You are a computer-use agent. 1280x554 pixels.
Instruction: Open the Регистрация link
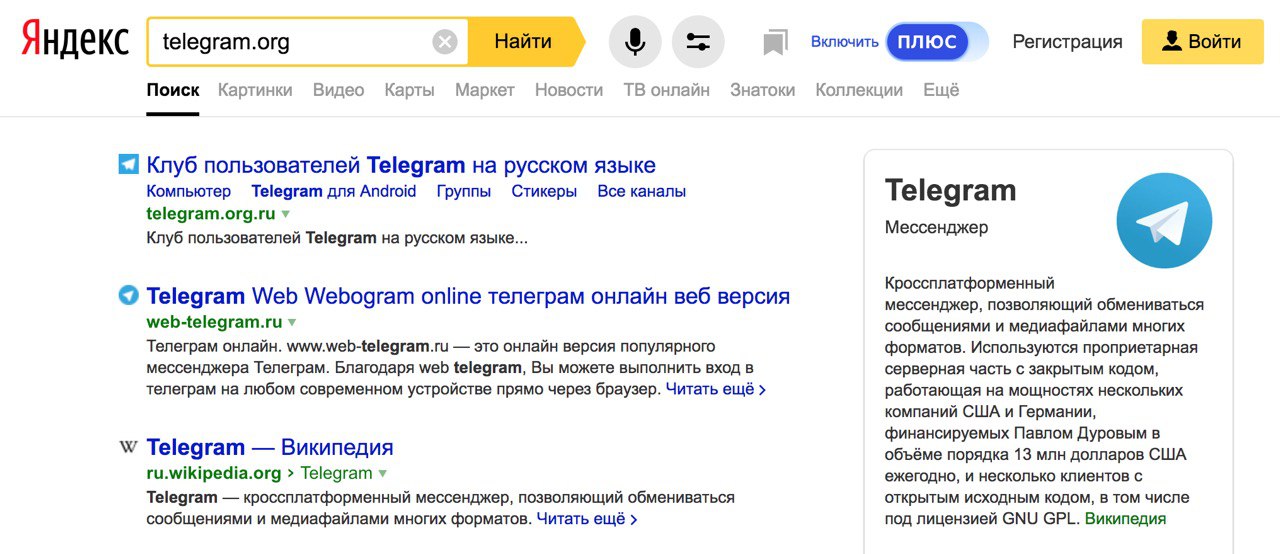coord(1067,42)
